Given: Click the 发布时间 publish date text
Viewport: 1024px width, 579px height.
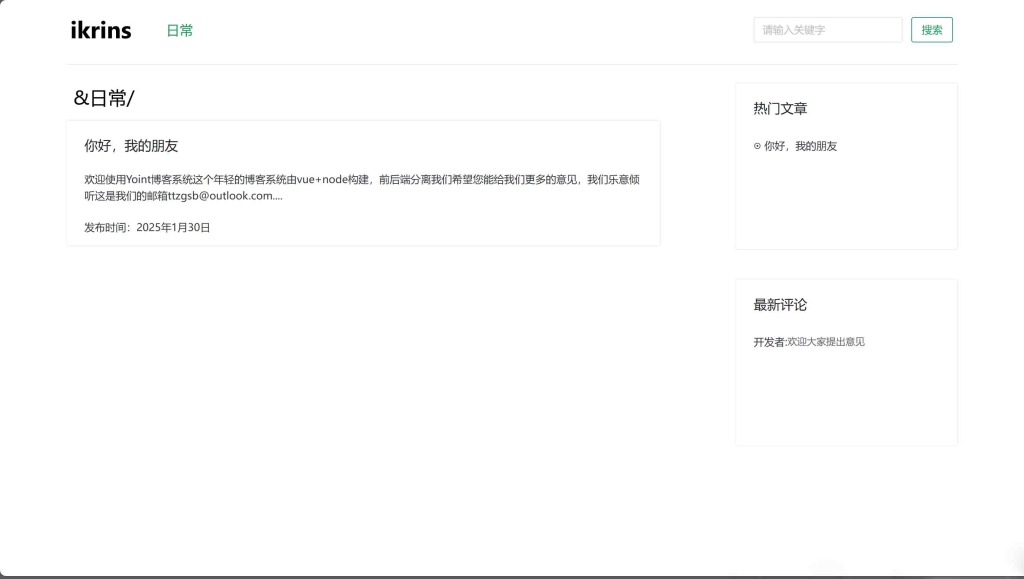Looking at the screenshot, I should pyautogui.click(x=146, y=227).
